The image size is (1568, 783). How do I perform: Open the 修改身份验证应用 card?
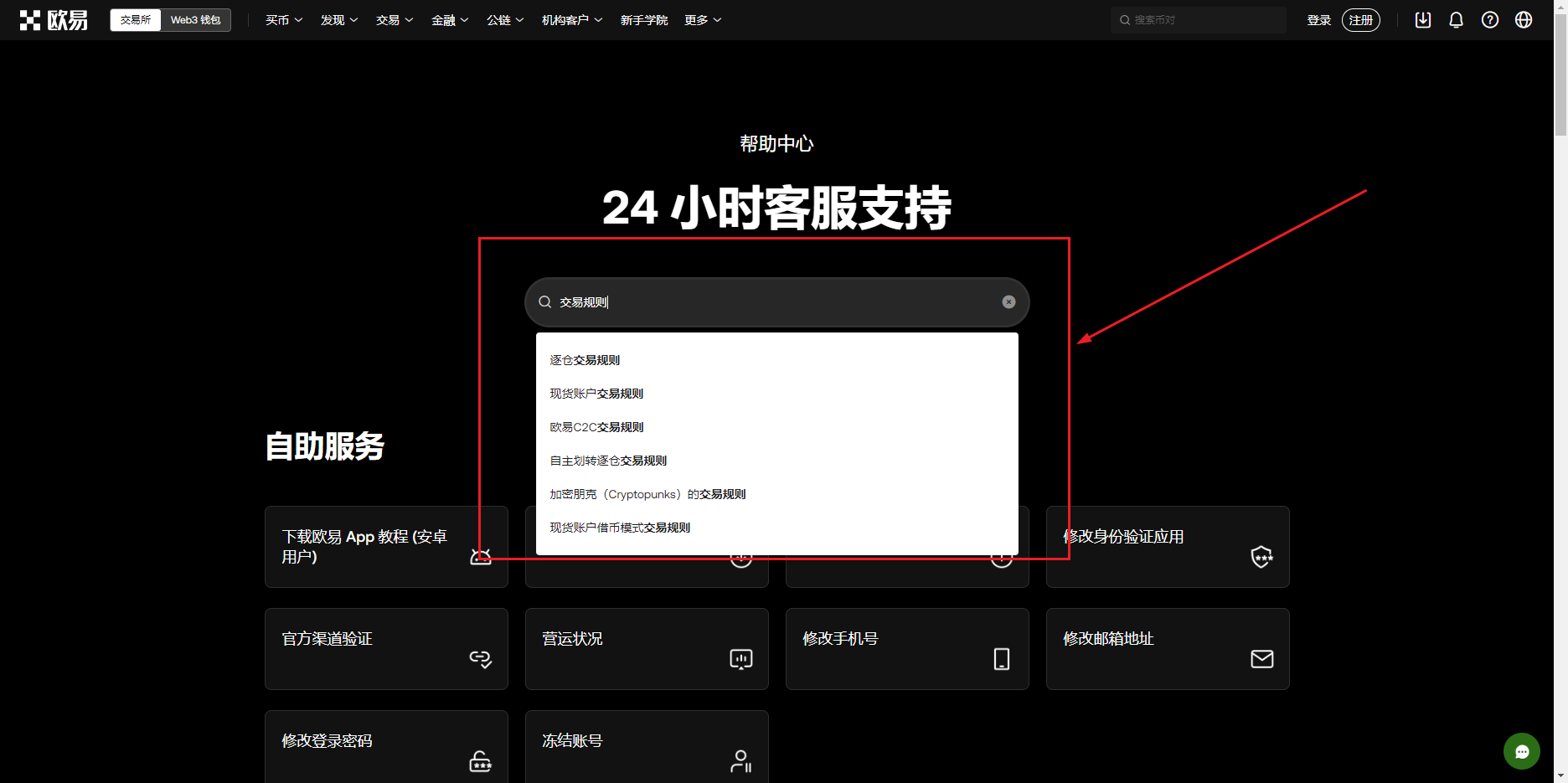(x=1168, y=547)
